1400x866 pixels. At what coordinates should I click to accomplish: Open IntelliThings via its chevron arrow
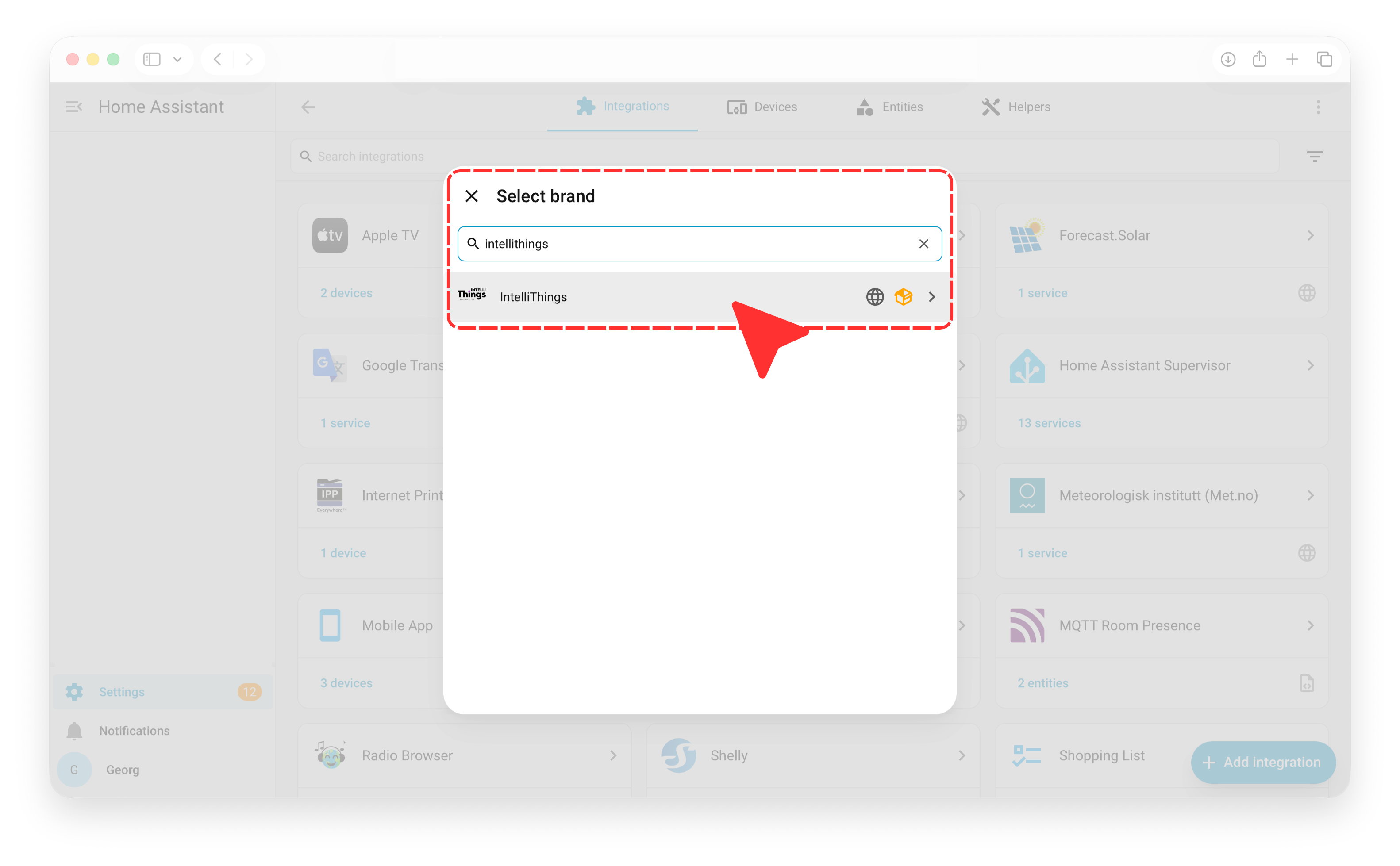[932, 297]
